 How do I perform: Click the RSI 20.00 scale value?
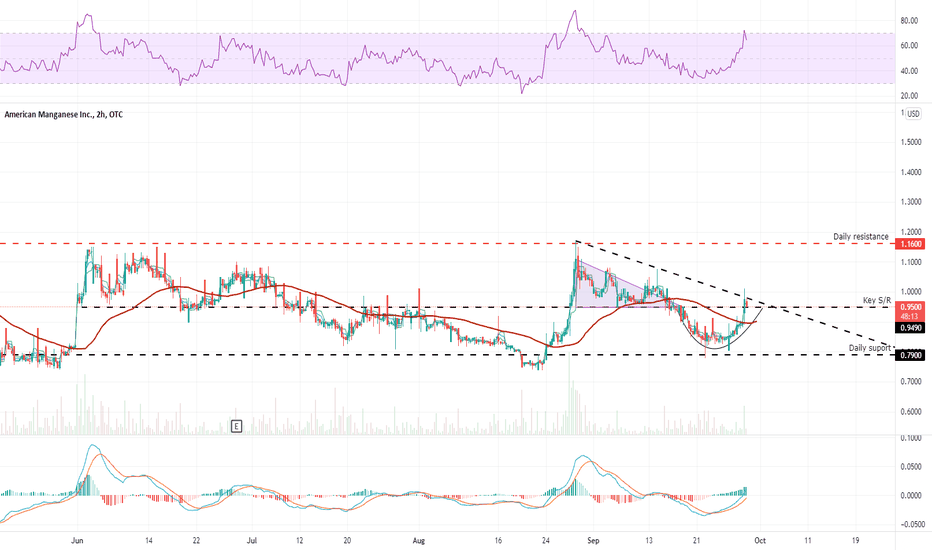tap(909, 96)
